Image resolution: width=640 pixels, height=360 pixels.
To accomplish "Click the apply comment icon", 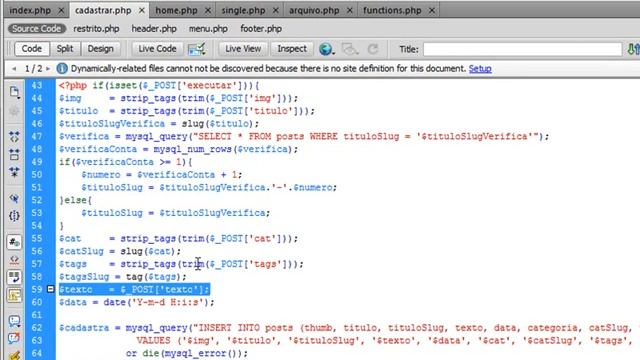I will 14,321.
